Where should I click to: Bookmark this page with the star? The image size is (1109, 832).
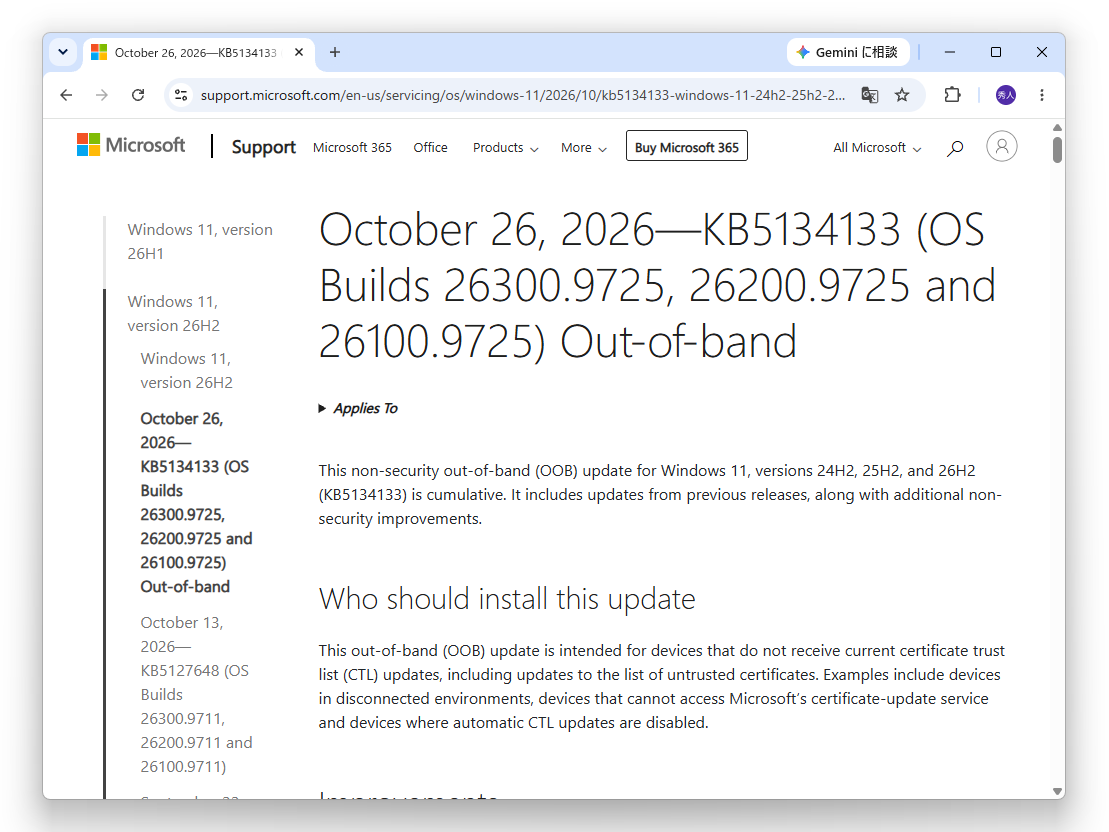[902, 95]
